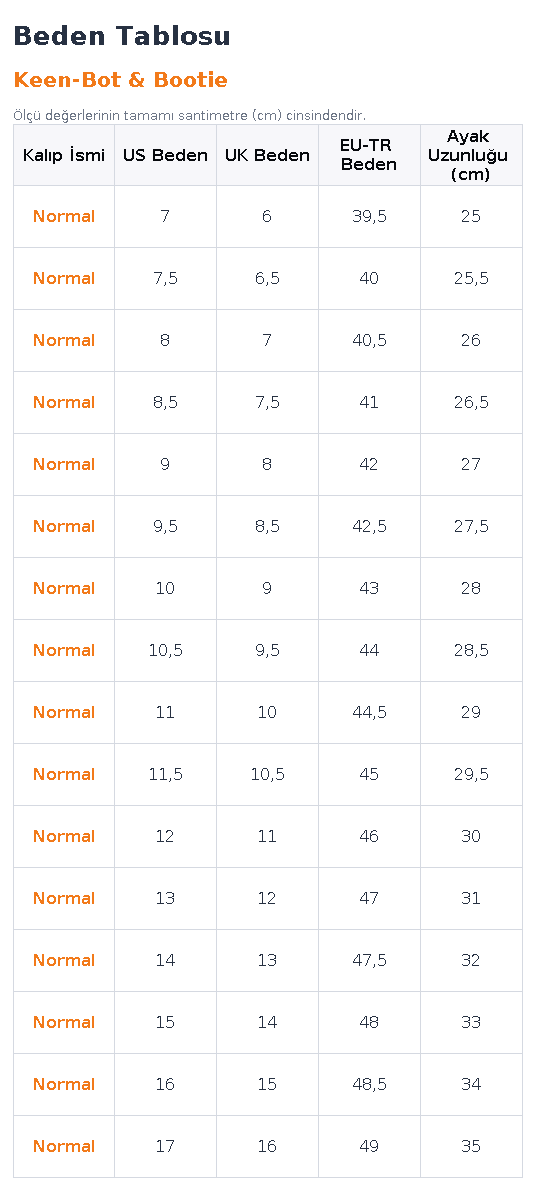Click the Ayak Uzunluğu (cm) header
This screenshot has height=1183, width=533.
(x=471, y=155)
